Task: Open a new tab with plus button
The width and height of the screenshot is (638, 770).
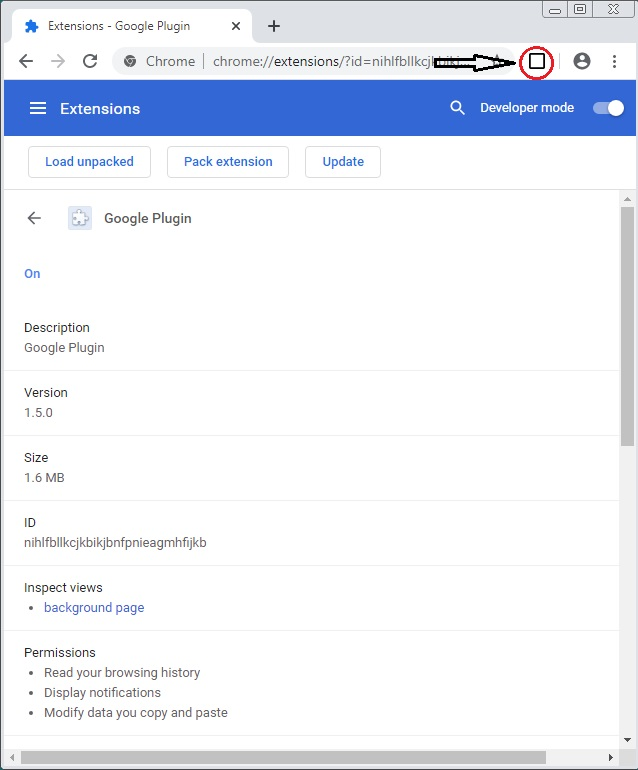Action: 274,26
